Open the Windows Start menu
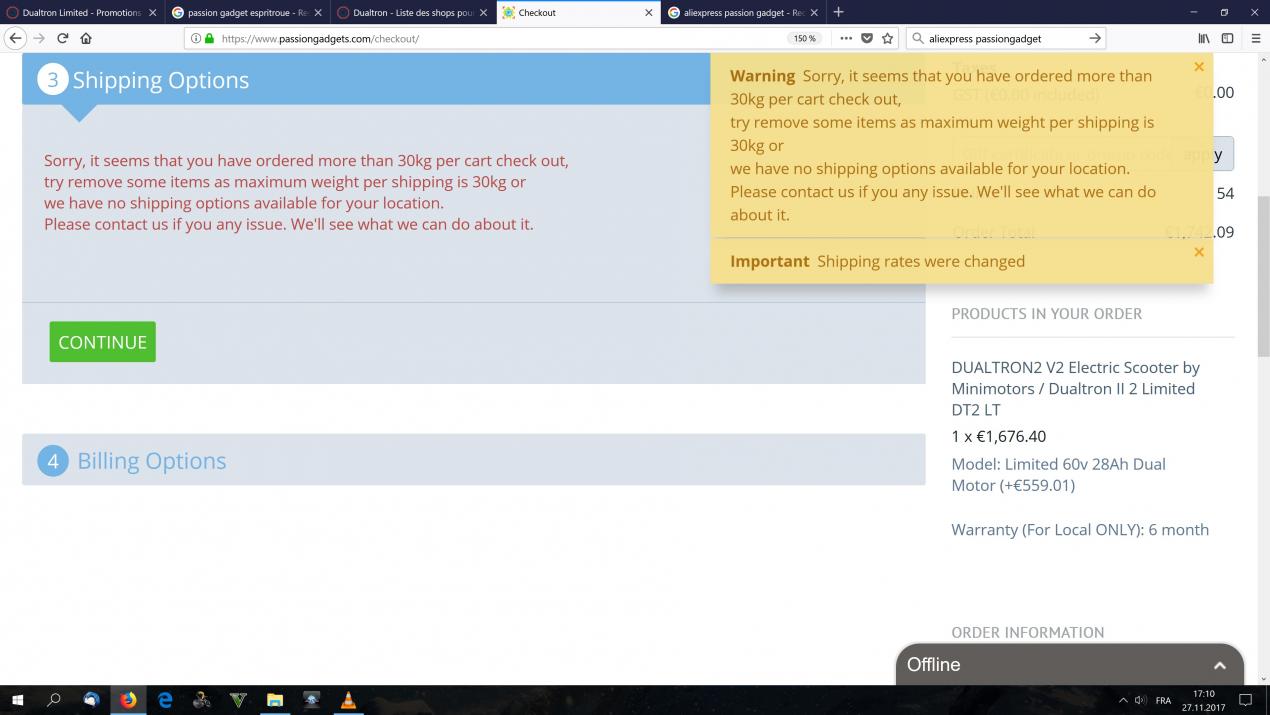 pos(17,700)
